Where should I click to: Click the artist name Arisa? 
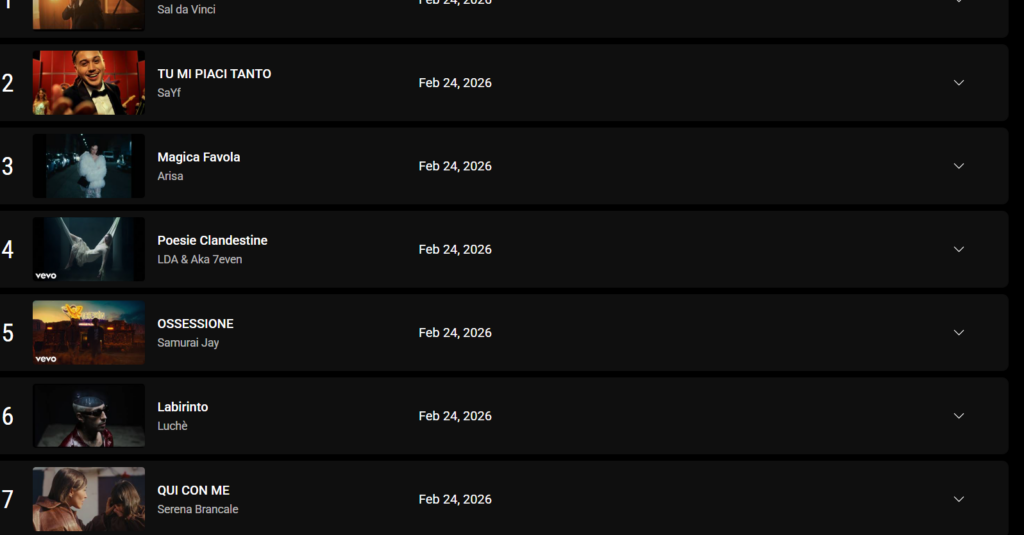point(170,177)
